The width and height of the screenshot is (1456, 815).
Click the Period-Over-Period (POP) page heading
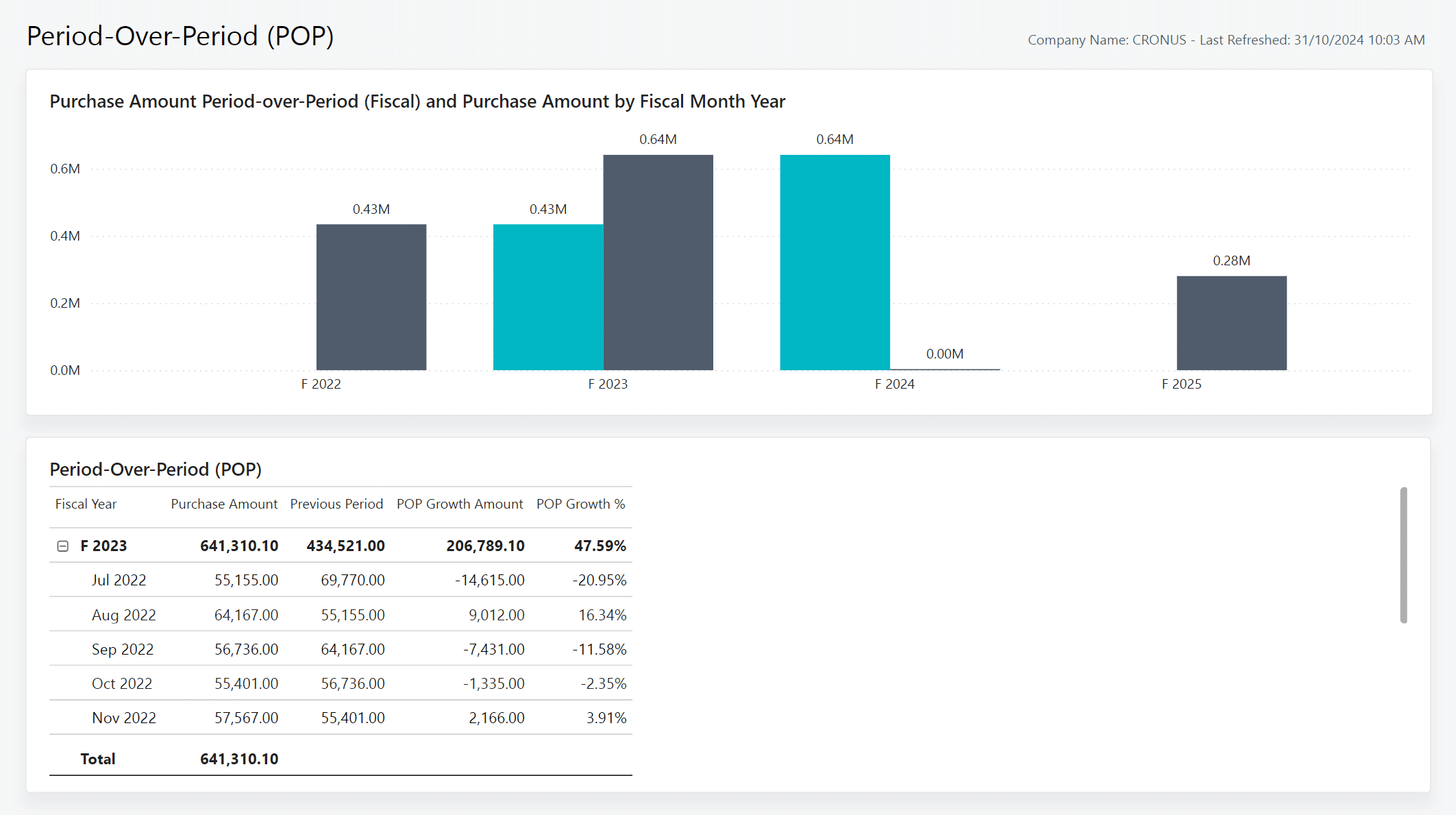pos(180,36)
